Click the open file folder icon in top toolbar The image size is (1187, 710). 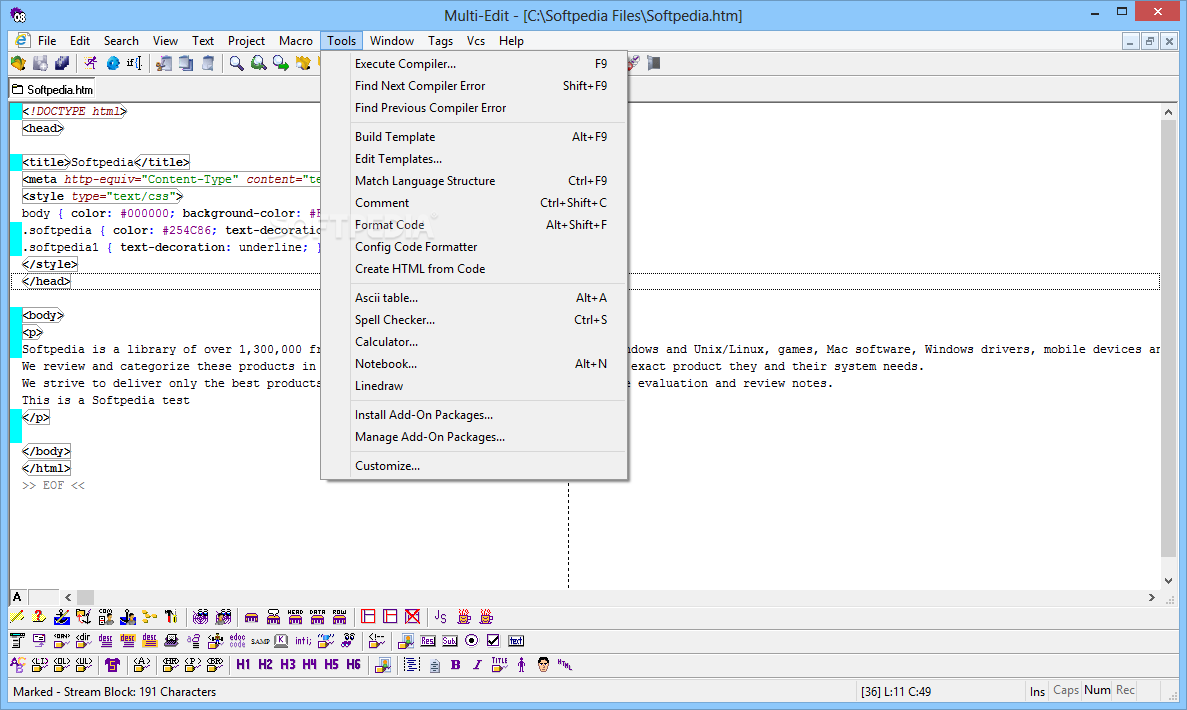18,64
